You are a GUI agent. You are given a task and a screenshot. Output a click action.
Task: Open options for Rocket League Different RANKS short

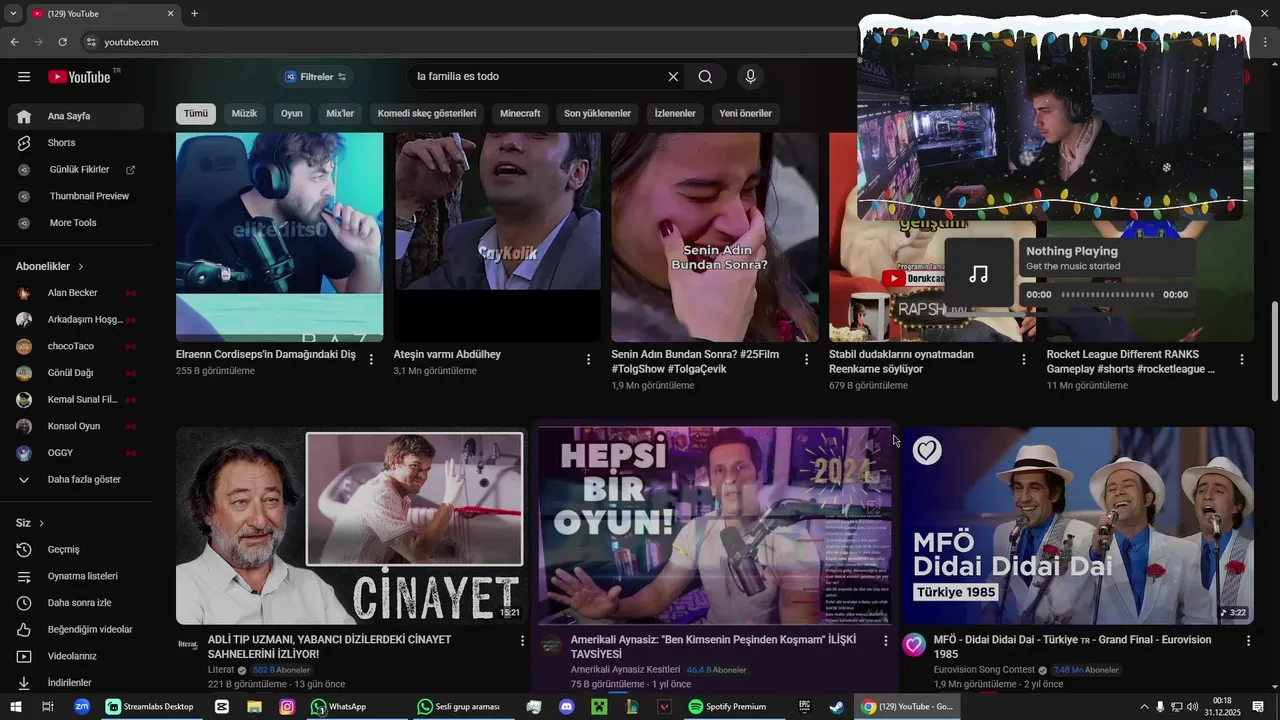click(x=1242, y=359)
